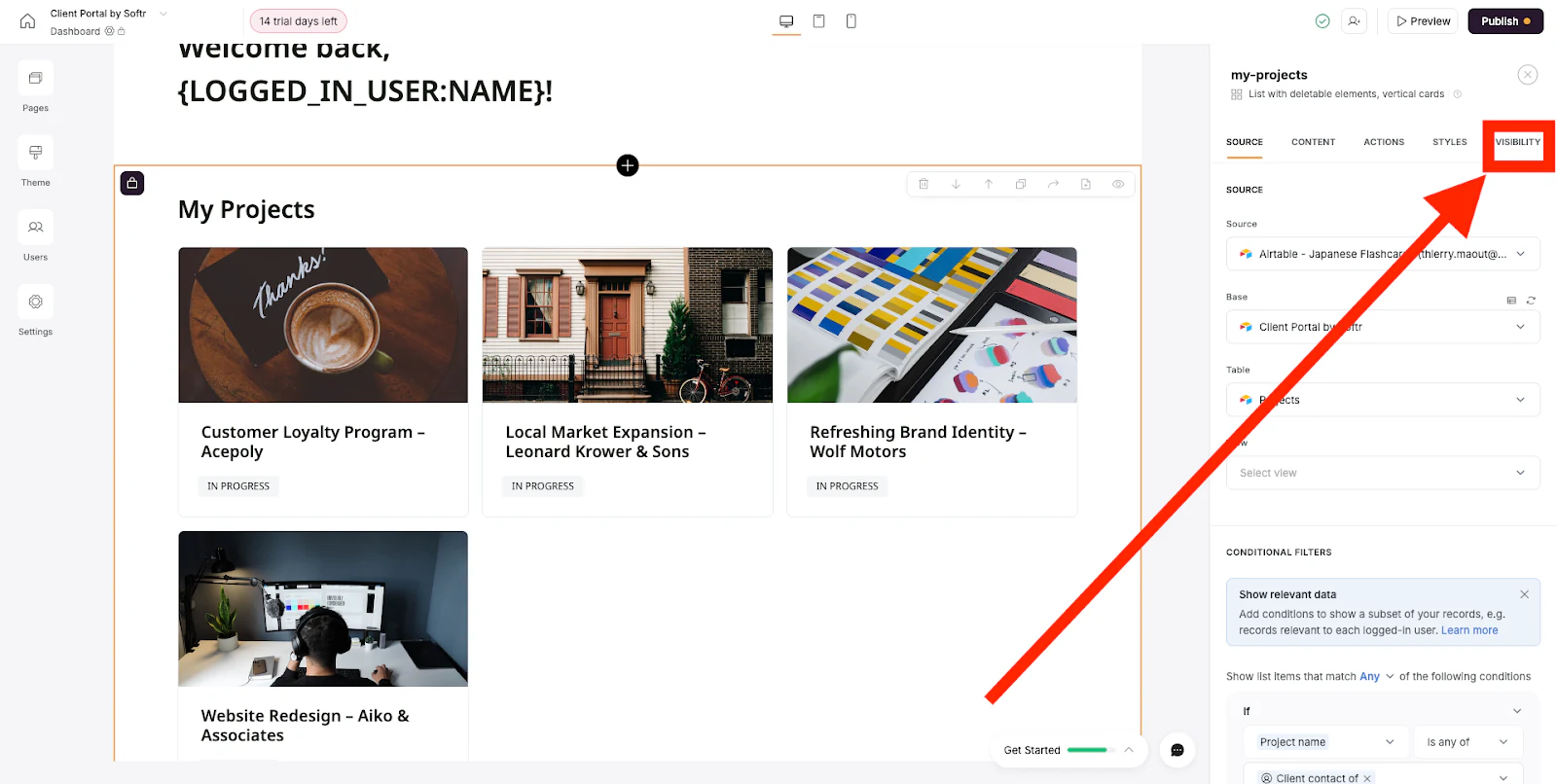Toggle block visibility with eye icon

(x=1118, y=184)
